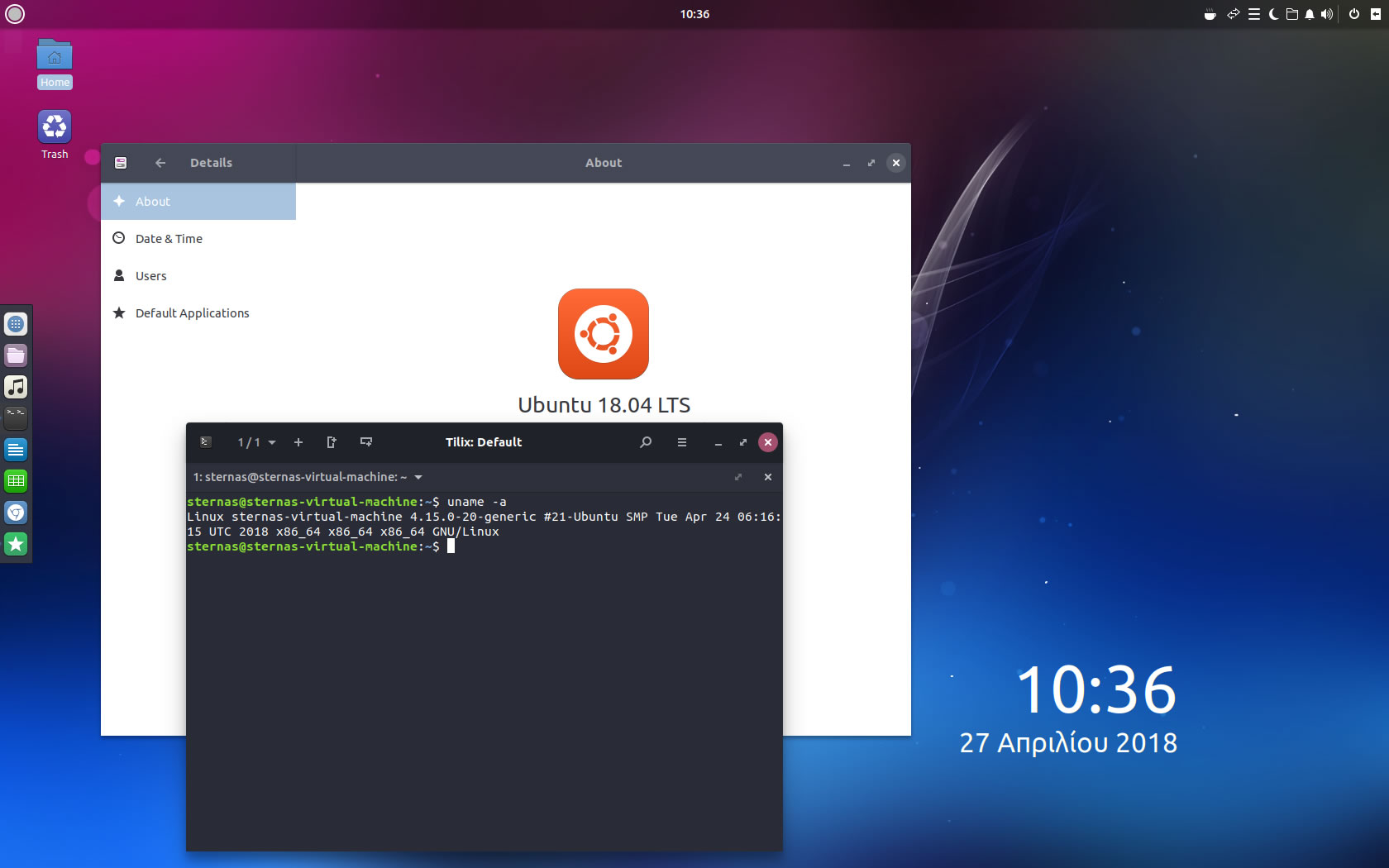Open the Budgie menu button in the panel

point(15,14)
